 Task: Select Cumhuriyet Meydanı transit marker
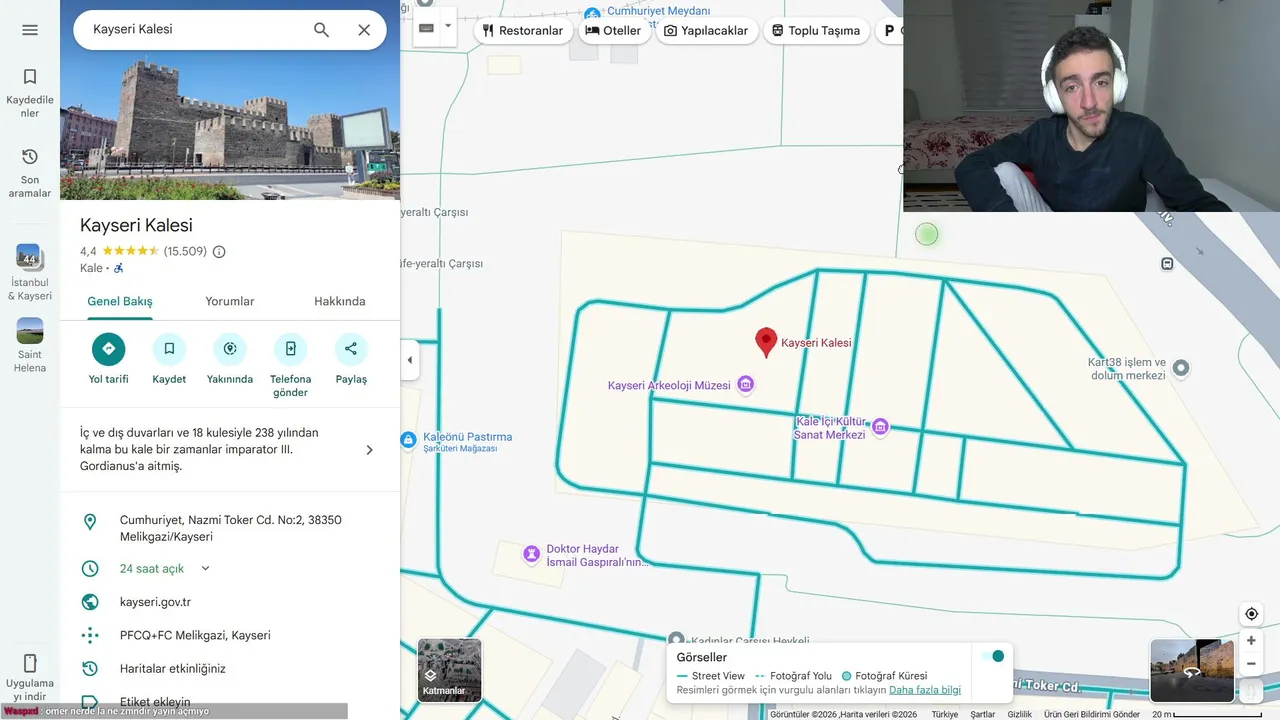pos(592,14)
